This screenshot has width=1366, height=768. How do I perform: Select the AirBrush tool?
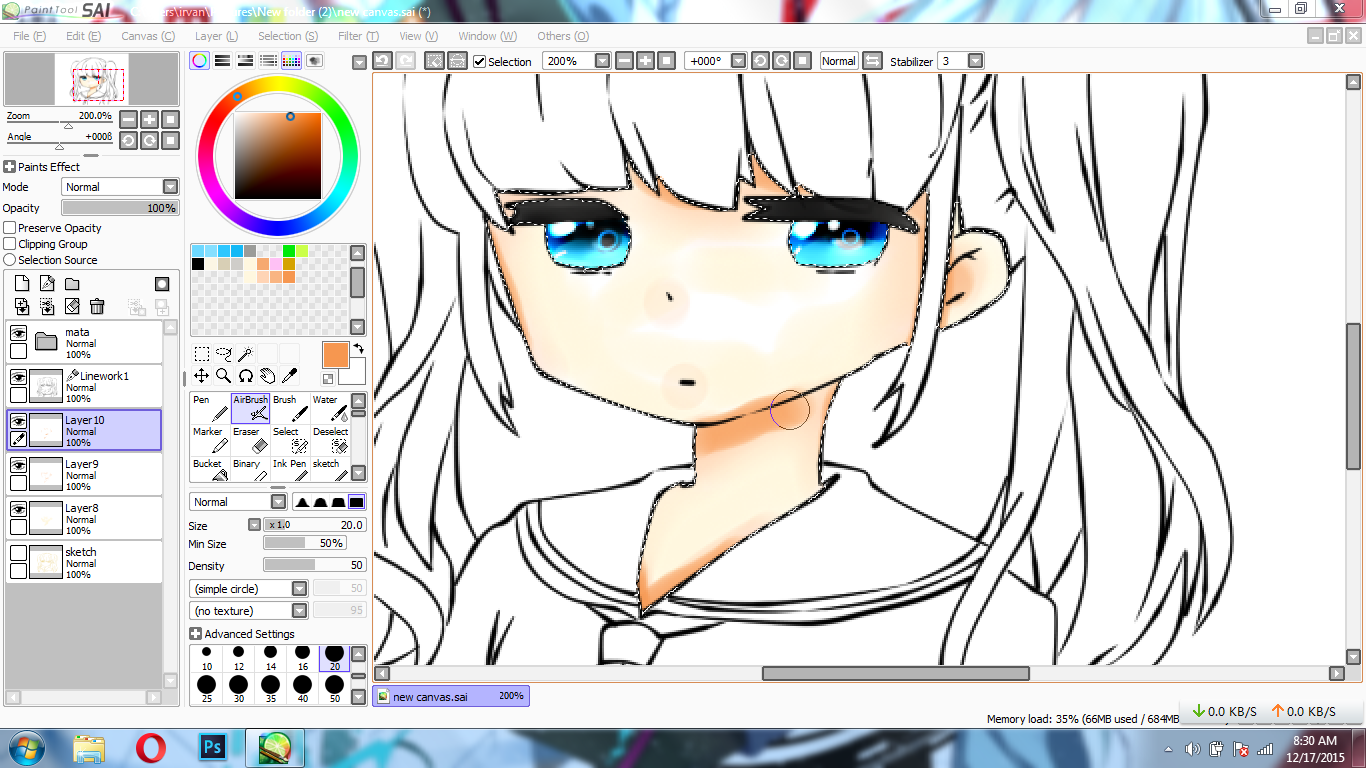coord(250,408)
